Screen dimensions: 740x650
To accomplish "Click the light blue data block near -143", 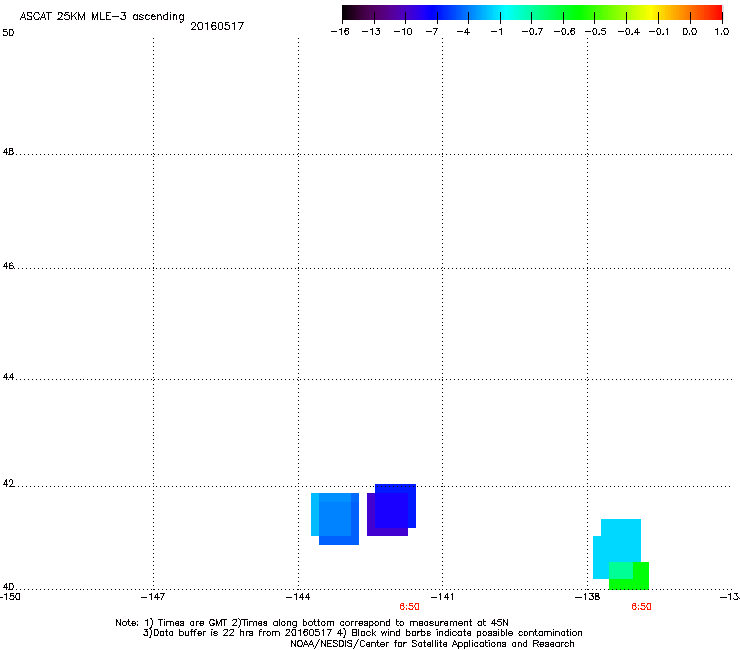I will (335, 518).
